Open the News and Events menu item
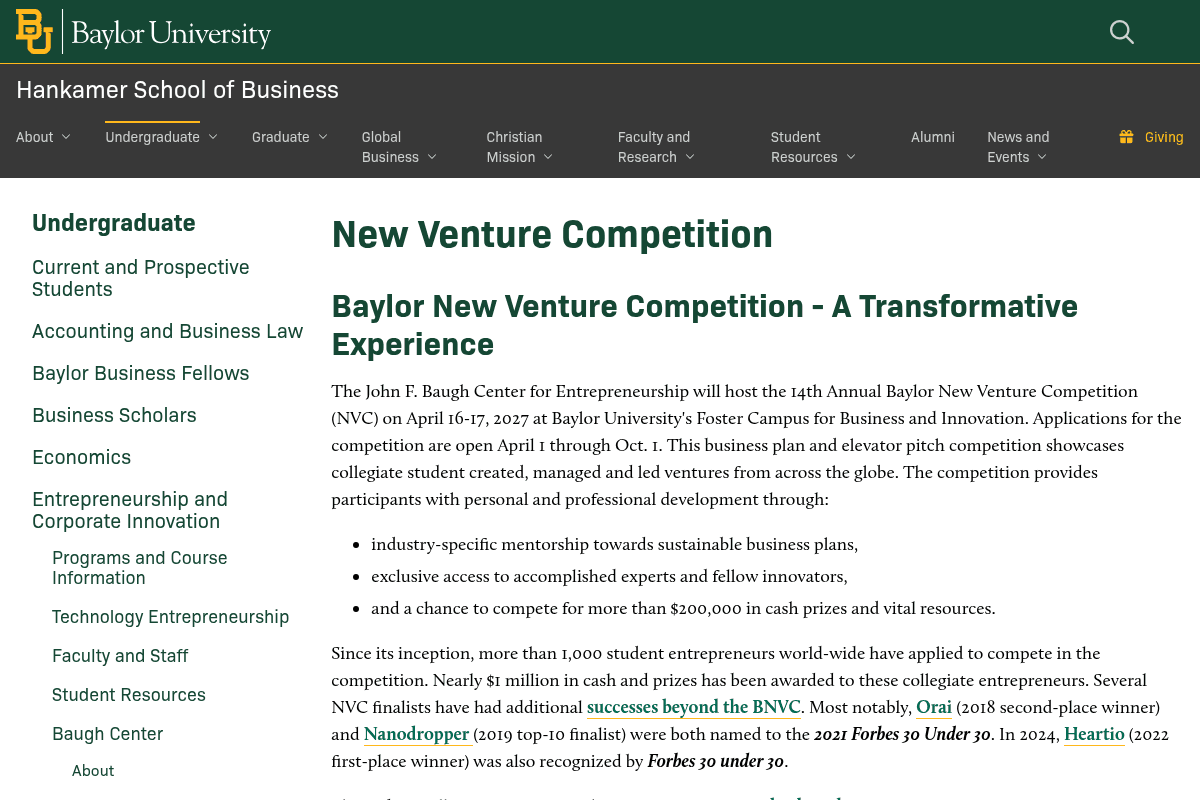This screenshot has width=1200, height=800. 1018,147
